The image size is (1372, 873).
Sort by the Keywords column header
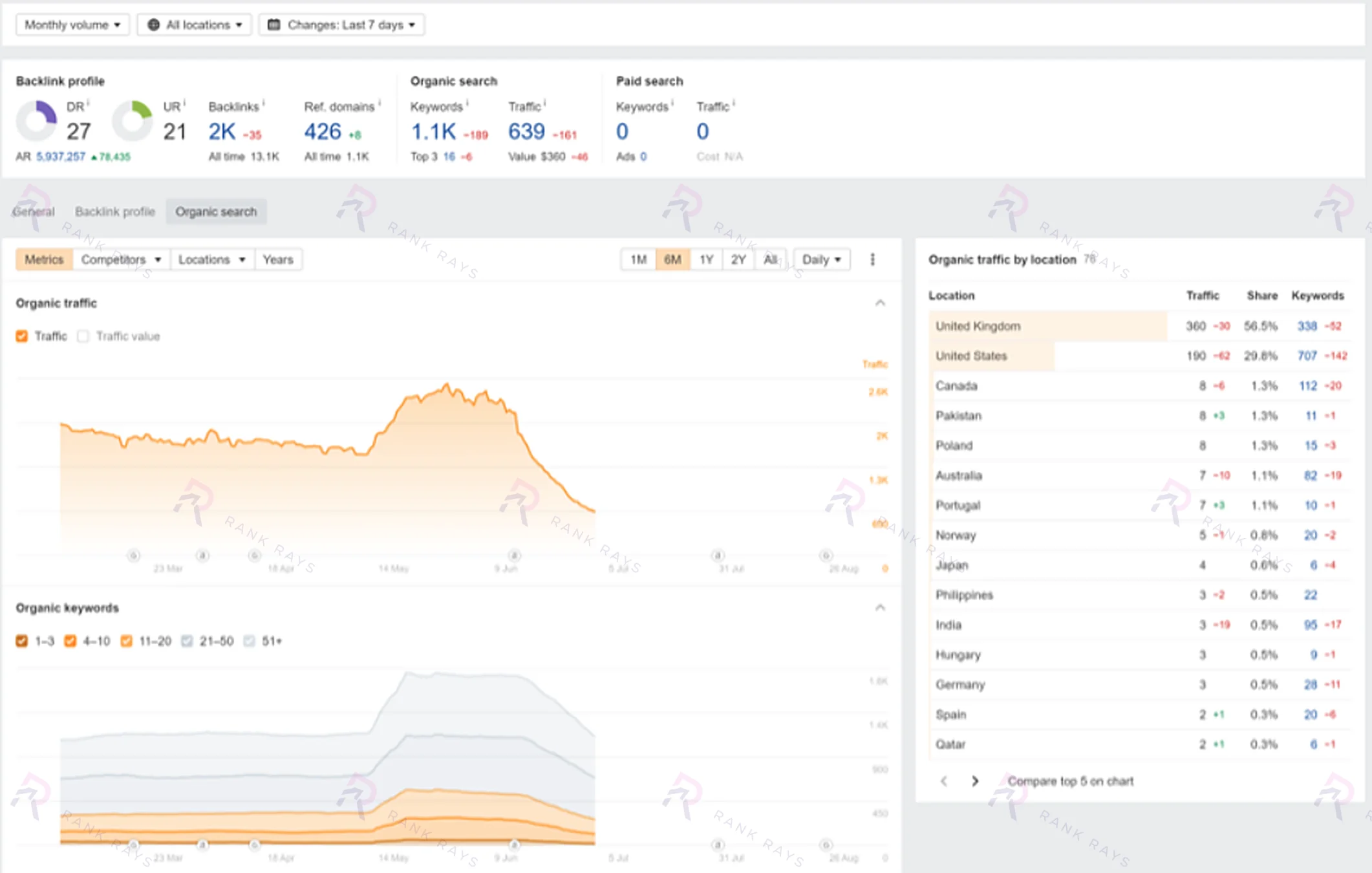(x=1318, y=296)
